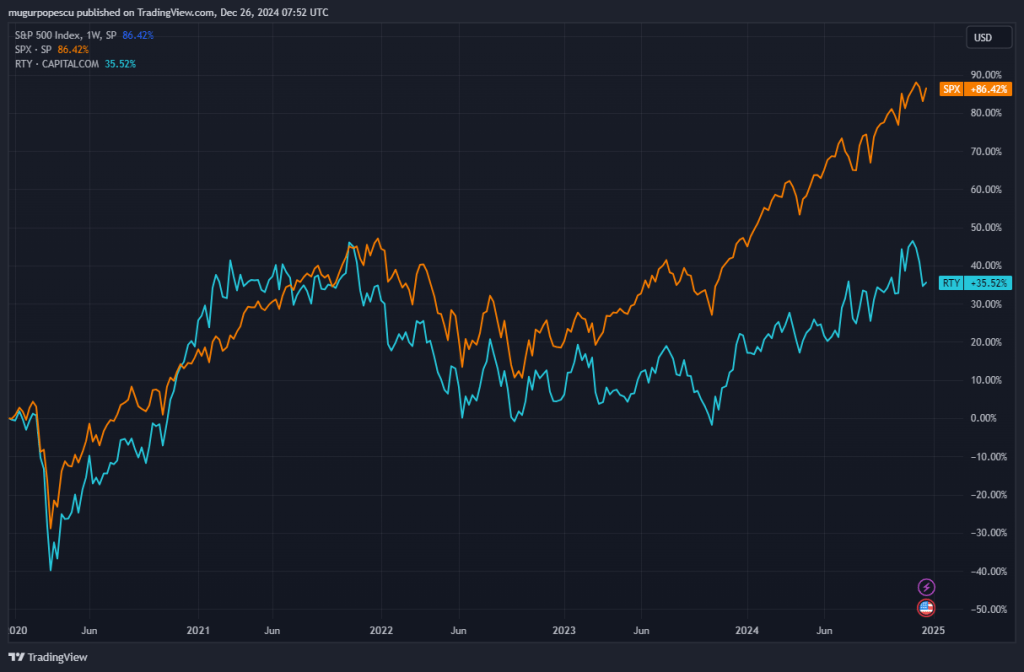This screenshot has height=672, width=1024.
Task: Click the cyan 35.52% legend value
Action: click(120, 64)
